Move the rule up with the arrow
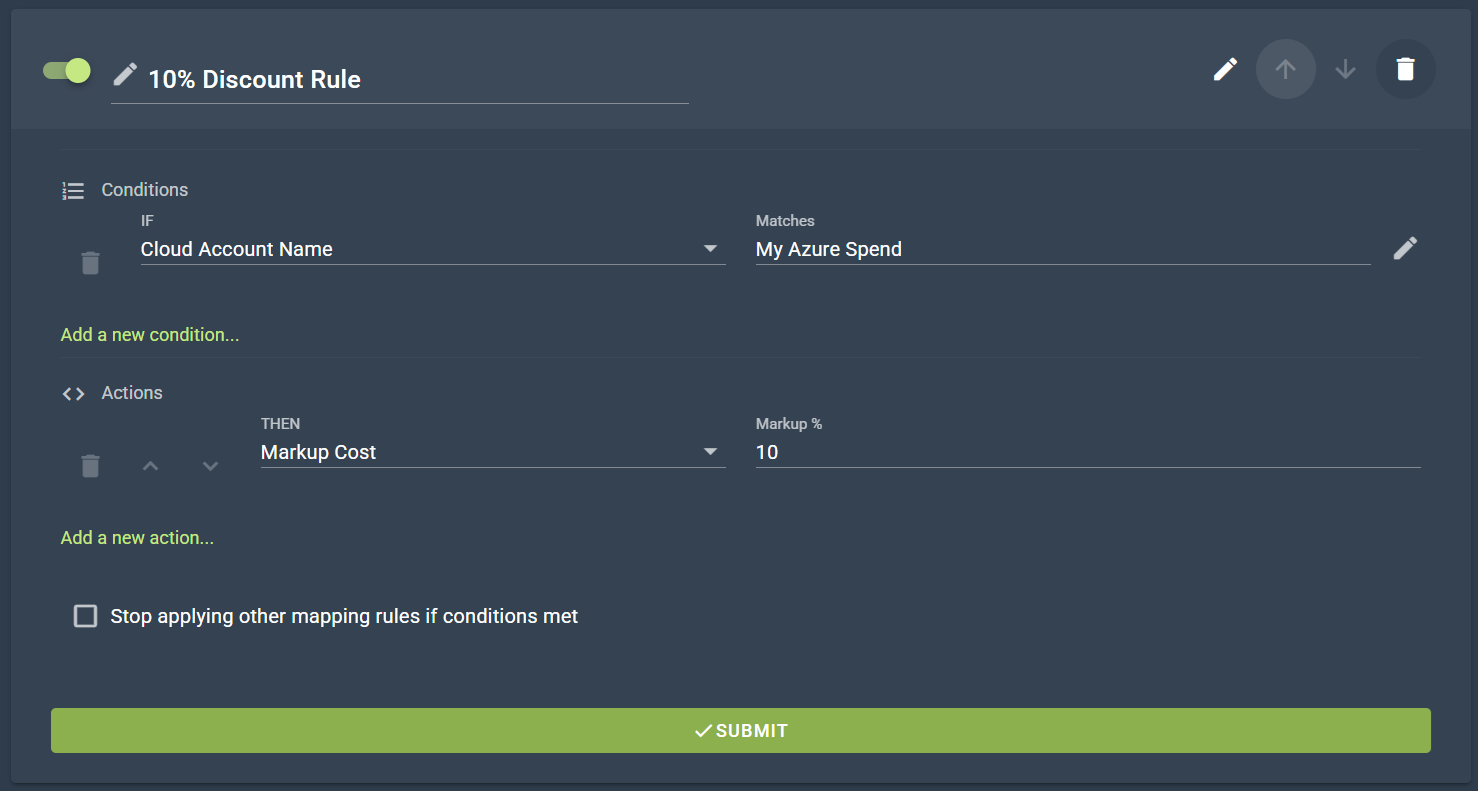The width and height of the screenshot is (1478, 791). click(1285, 69)
